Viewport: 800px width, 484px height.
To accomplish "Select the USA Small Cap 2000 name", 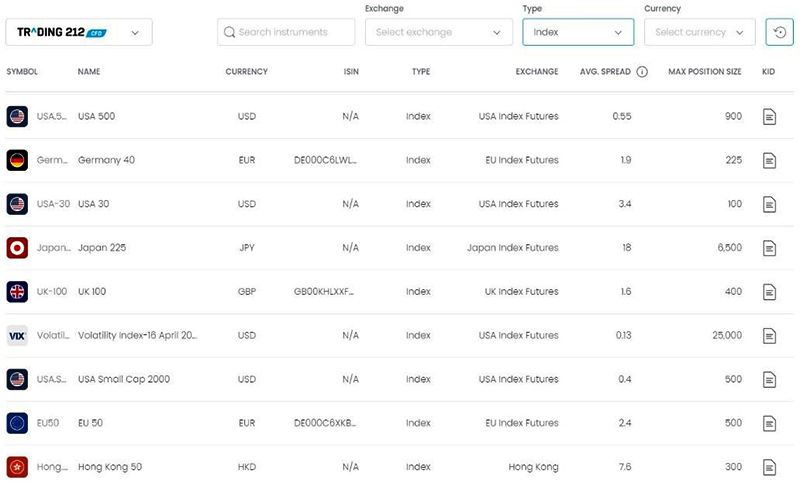I will pyautogui.click(x=123, y=379).
